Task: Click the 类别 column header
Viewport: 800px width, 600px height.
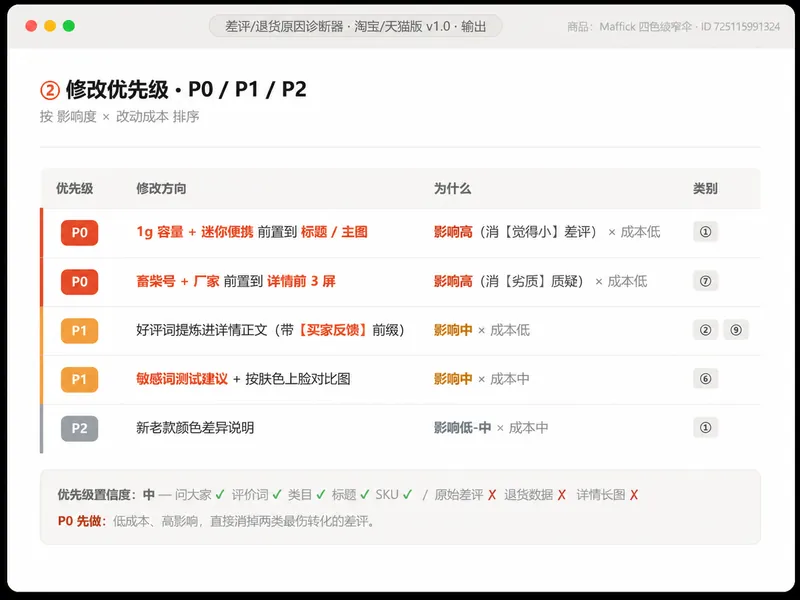Action: [705, 189]
